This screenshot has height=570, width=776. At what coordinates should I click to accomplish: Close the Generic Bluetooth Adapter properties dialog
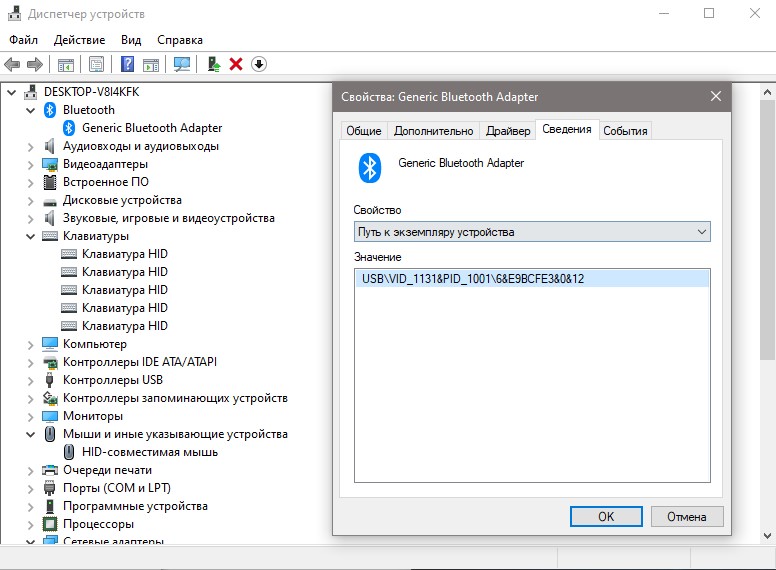pyautogui.click(x=716, y=96)
